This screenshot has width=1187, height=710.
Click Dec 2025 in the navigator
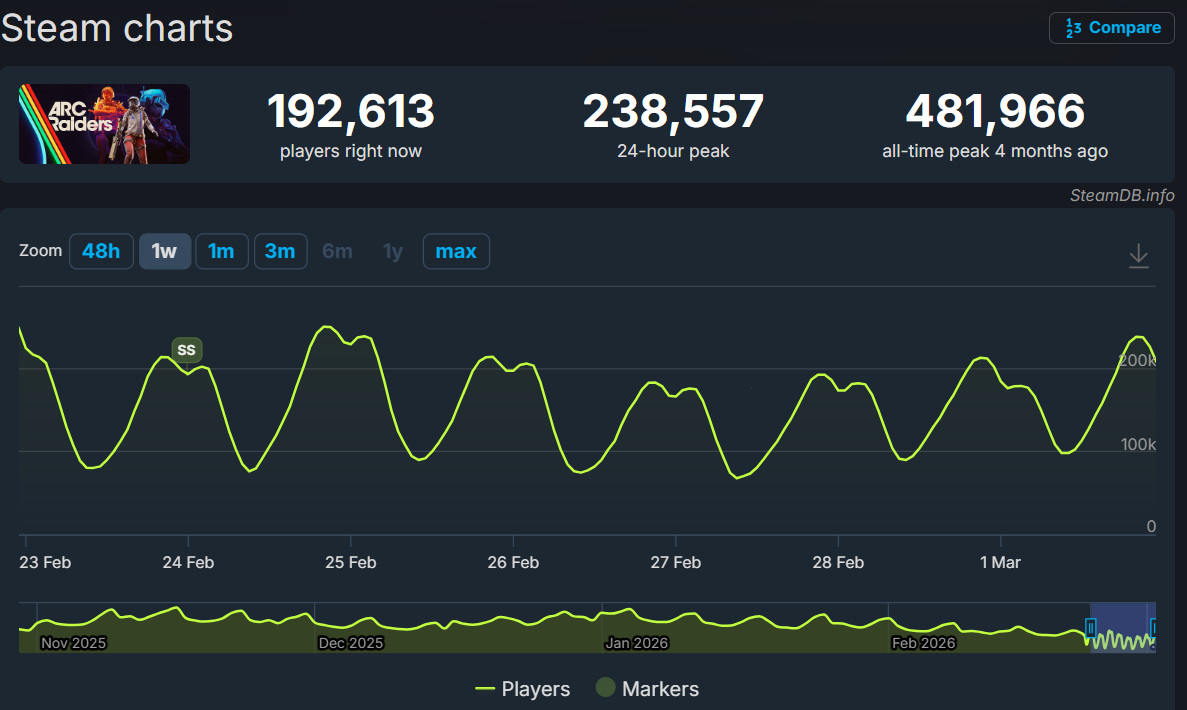click(x=350, y=643)
